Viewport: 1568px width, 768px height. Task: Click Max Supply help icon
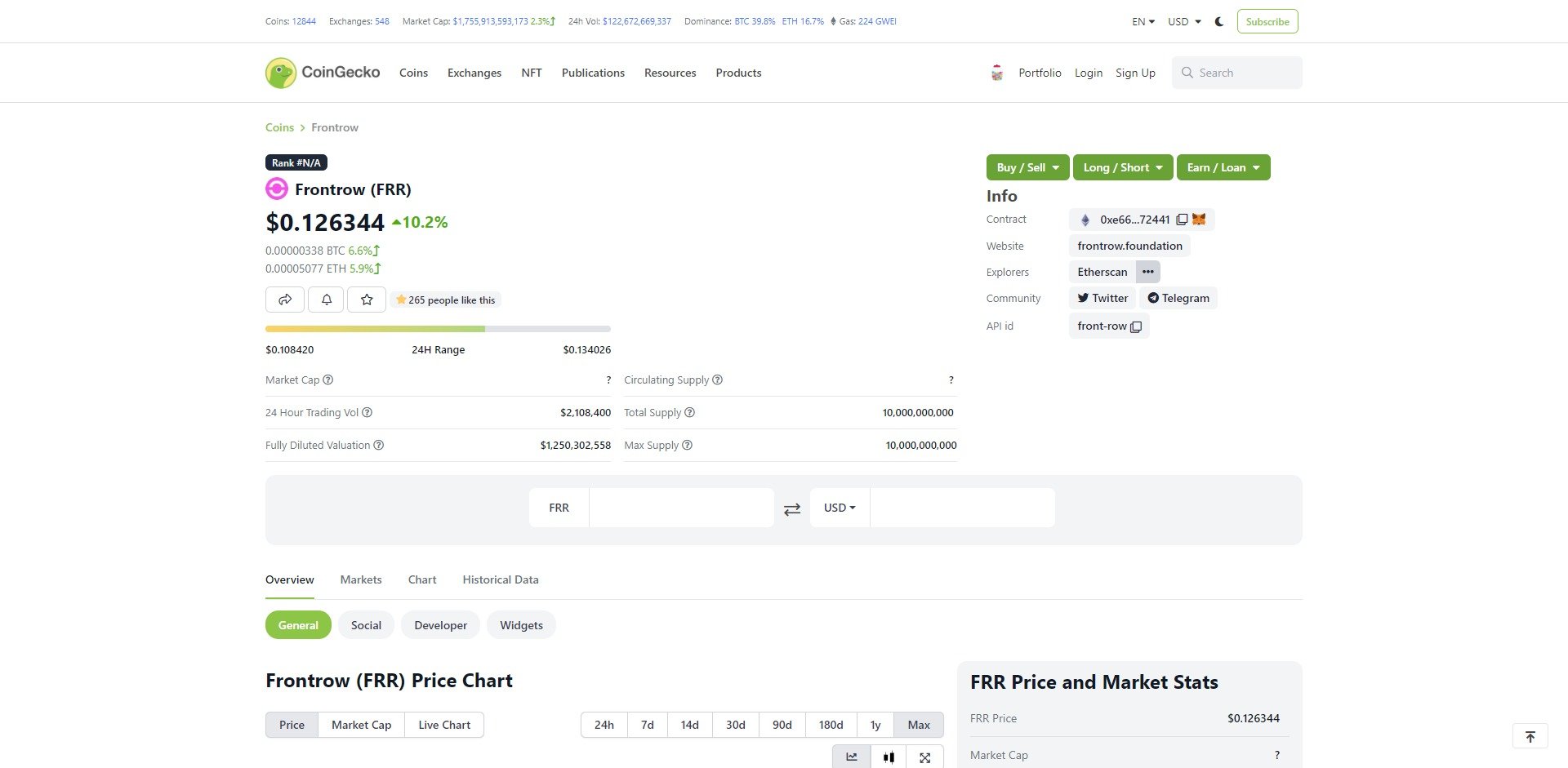click(688, 445)
